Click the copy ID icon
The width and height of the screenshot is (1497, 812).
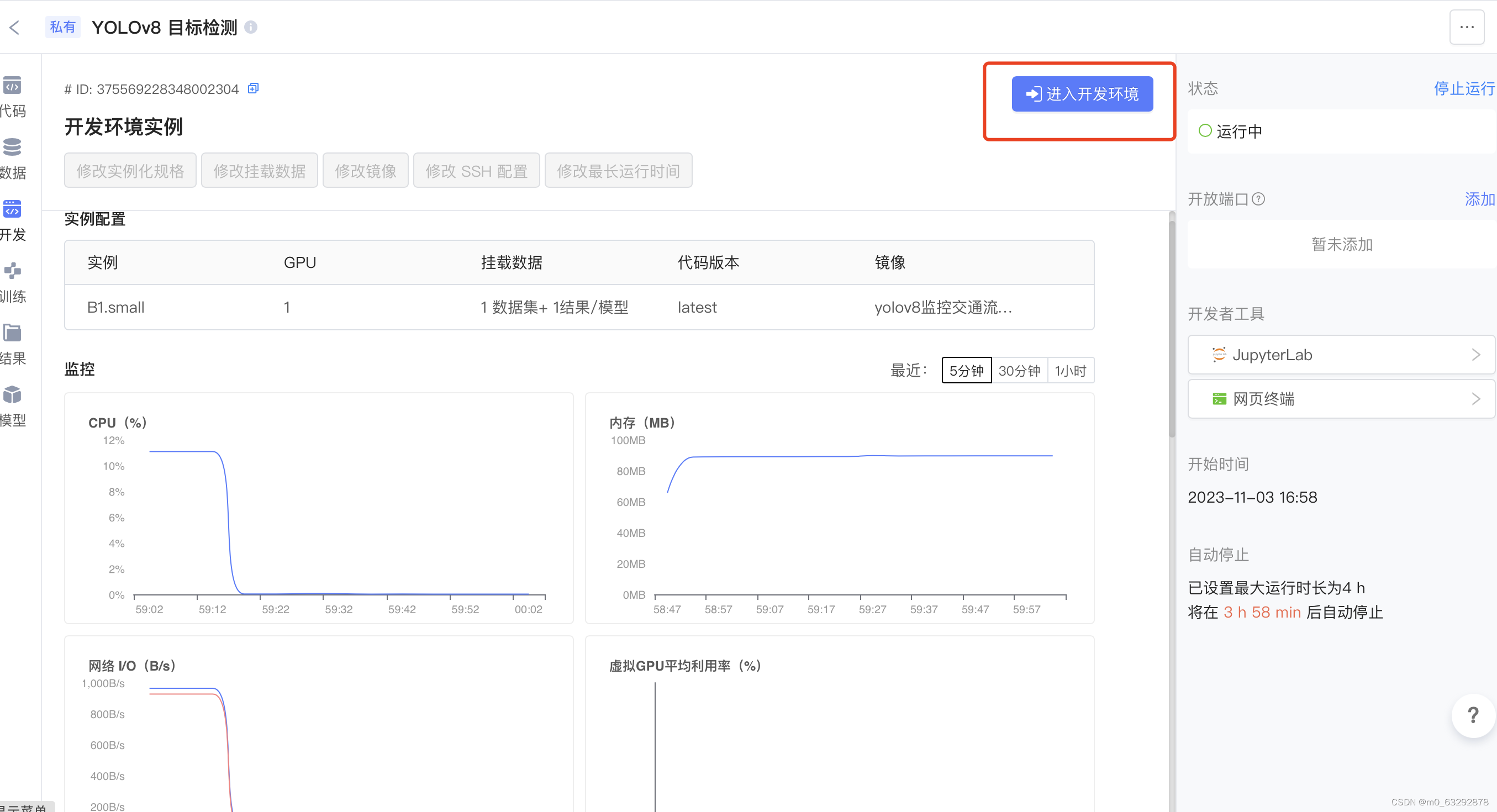pyautogui.click(x=254, y=88)
